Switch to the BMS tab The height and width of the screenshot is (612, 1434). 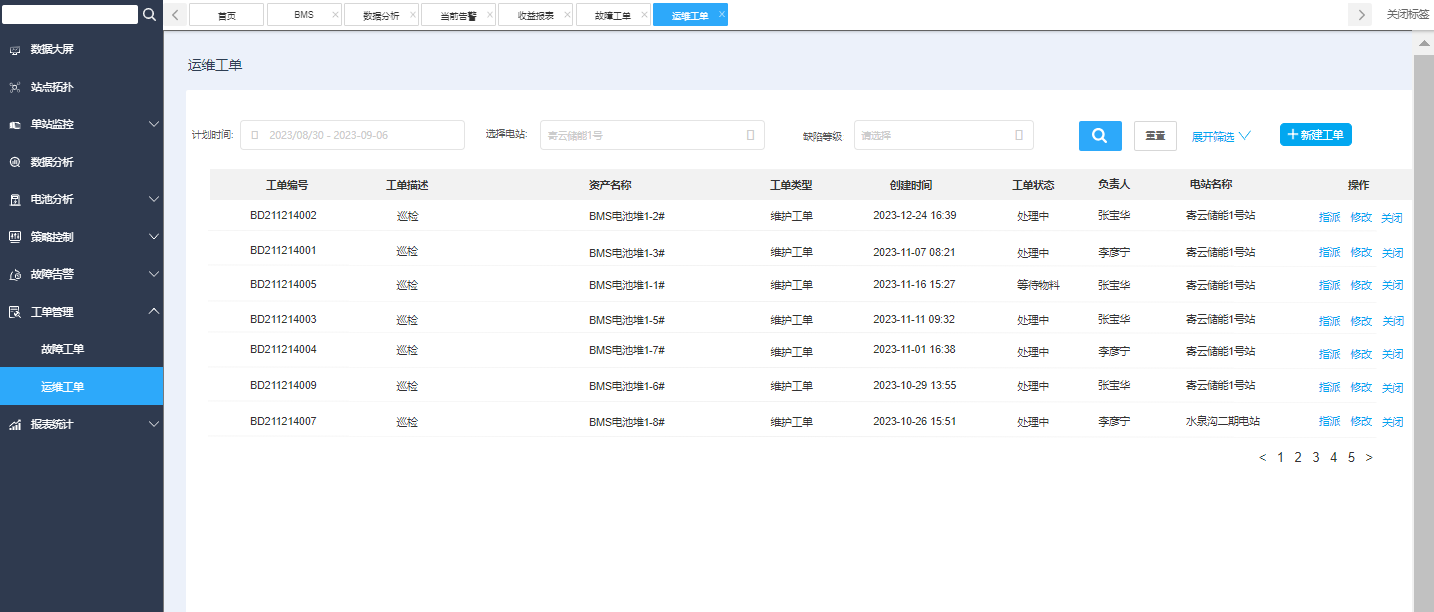coord(304,15)
